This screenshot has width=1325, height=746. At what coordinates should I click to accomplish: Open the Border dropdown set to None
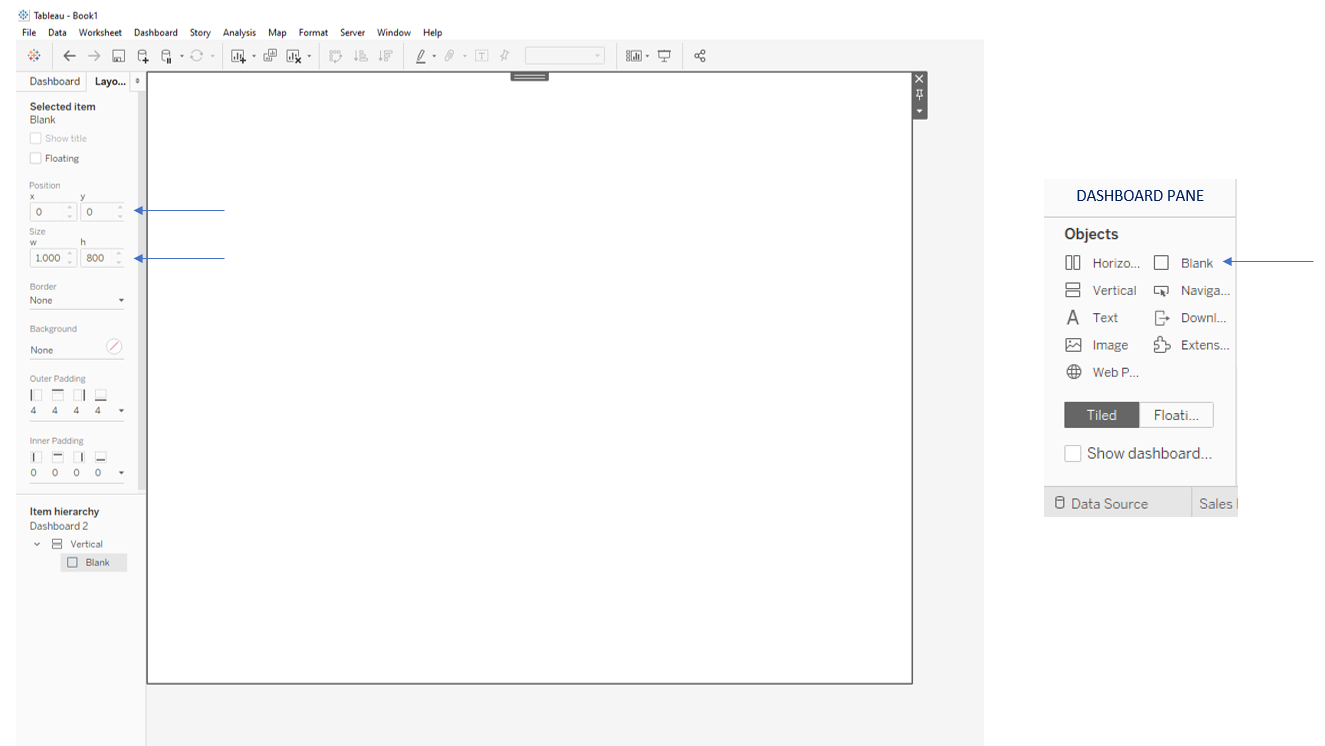pos(77,300)
